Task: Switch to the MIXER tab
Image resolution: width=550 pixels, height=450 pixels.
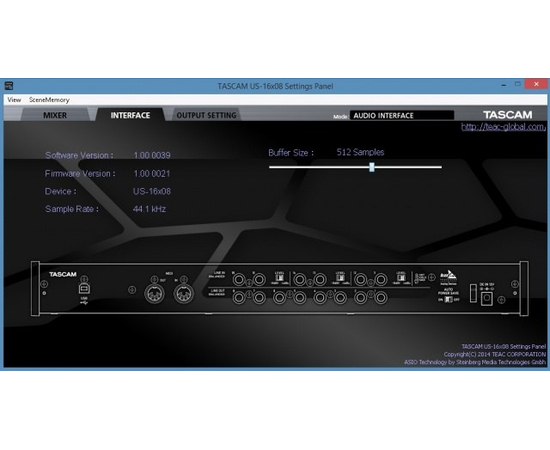Action: [55, 115]
